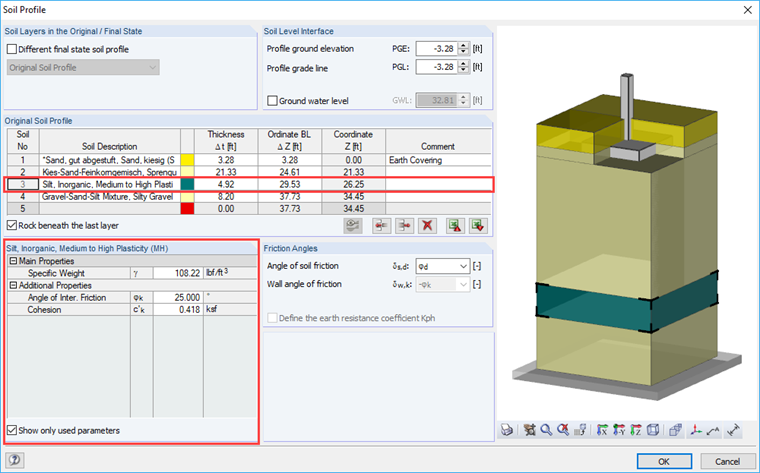Set view in X direction
This screenshot has height=473, width=760.
click(x=602, y=430)
